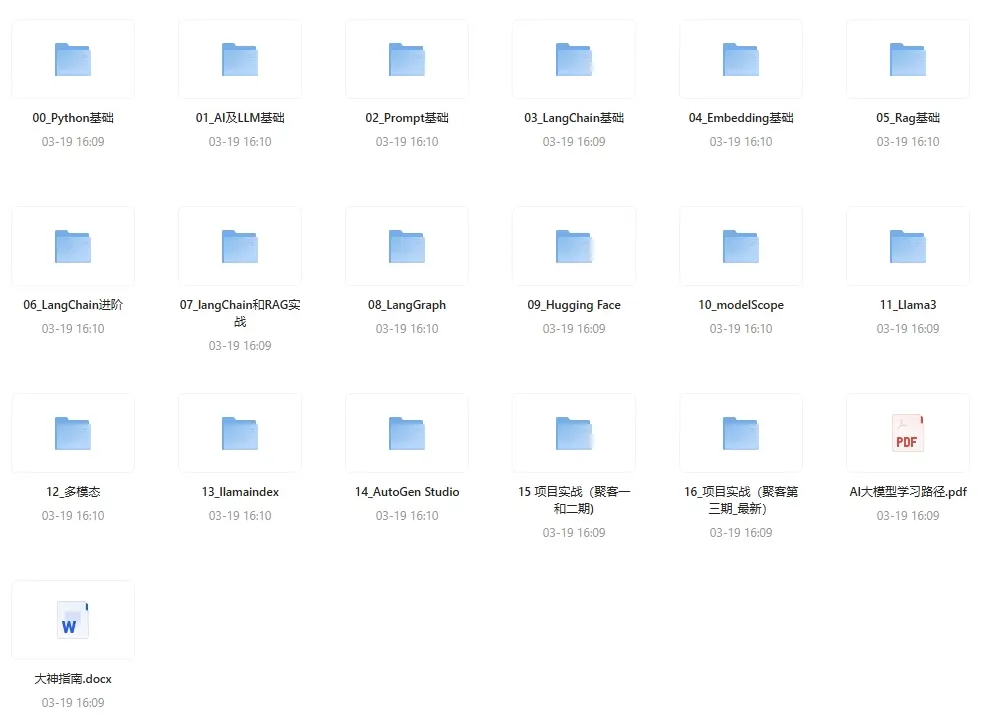Click the label 12_多模态

(x=73, y=492)
